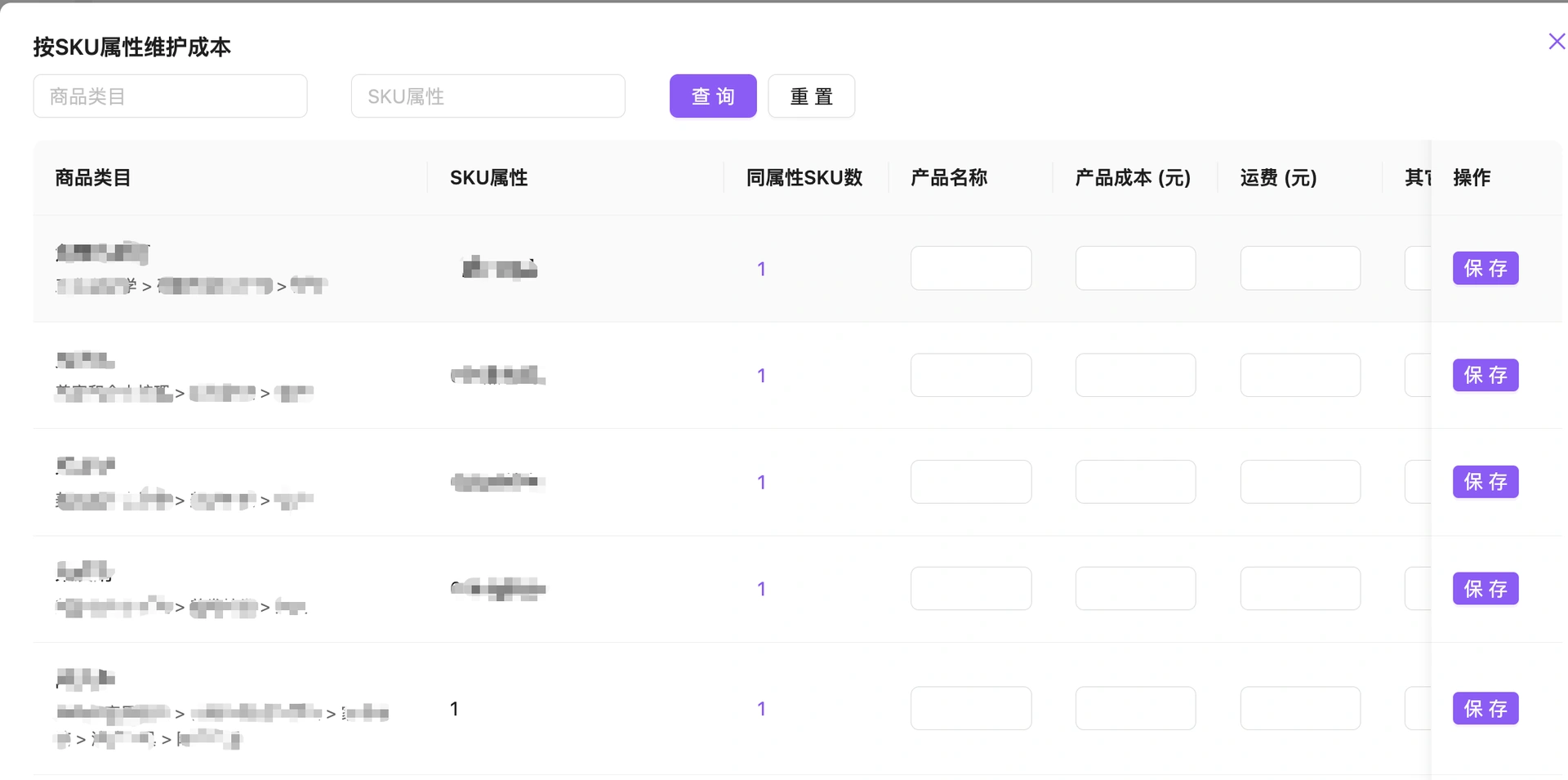Click 运费 input in third row

(1300, 482)
